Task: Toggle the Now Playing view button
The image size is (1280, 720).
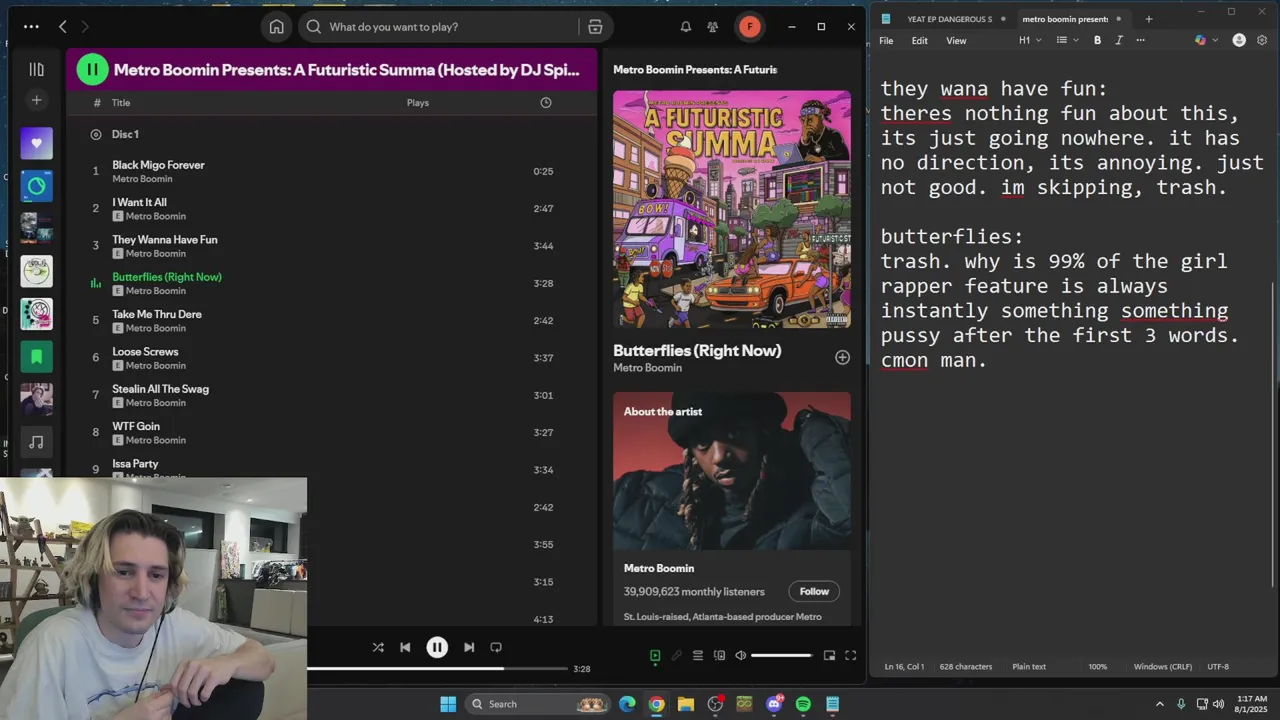Action: [655, 656]
